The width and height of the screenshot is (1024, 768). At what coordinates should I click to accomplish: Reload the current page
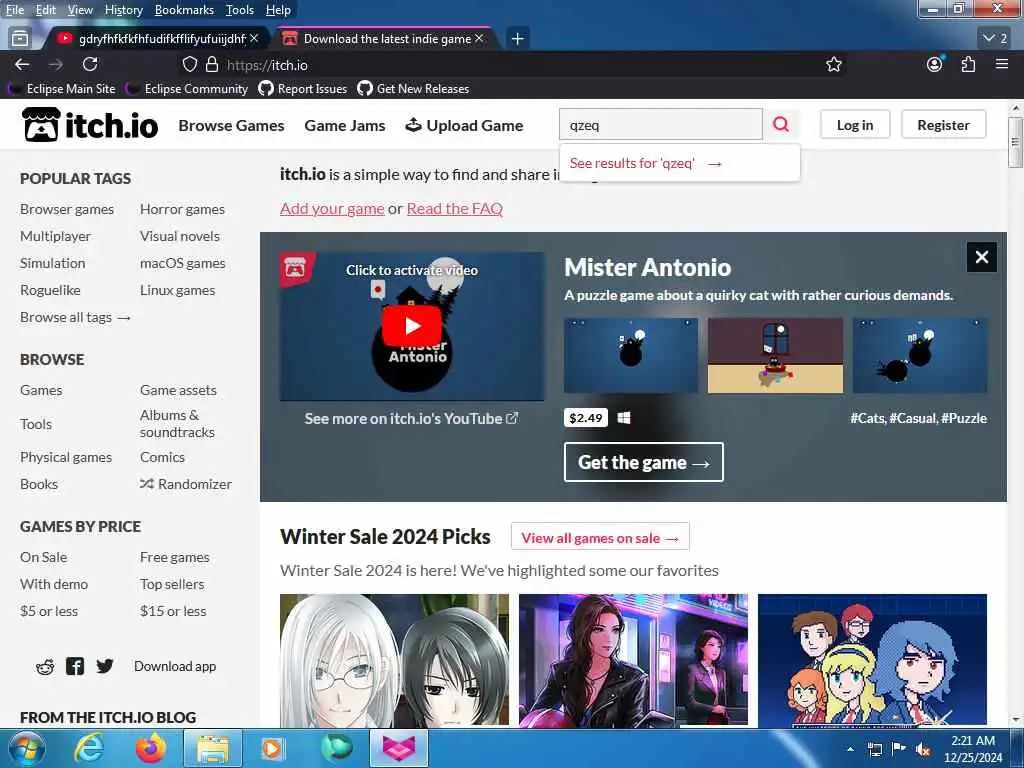[90, 65]
